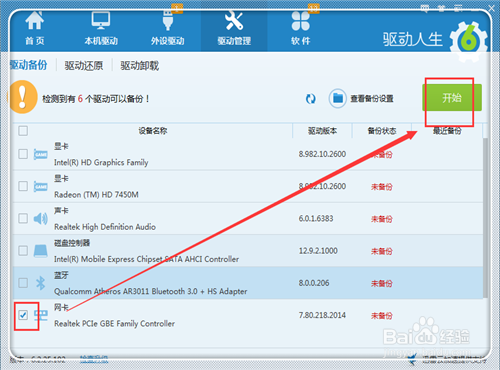Select Realtek PCIe GBE Family Controller text
Viewport: 500px width, 370px height.
point(114,323)
